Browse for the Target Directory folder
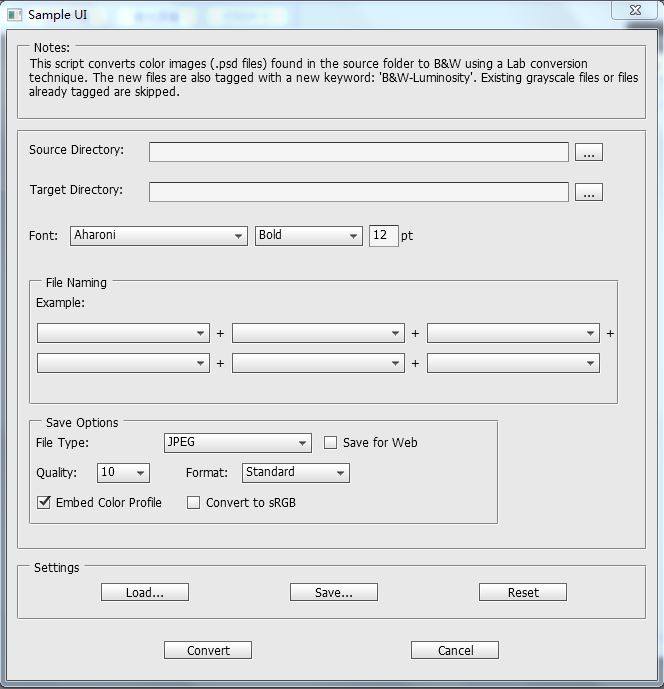Screen dimensions: 664x689 (590, 192)
